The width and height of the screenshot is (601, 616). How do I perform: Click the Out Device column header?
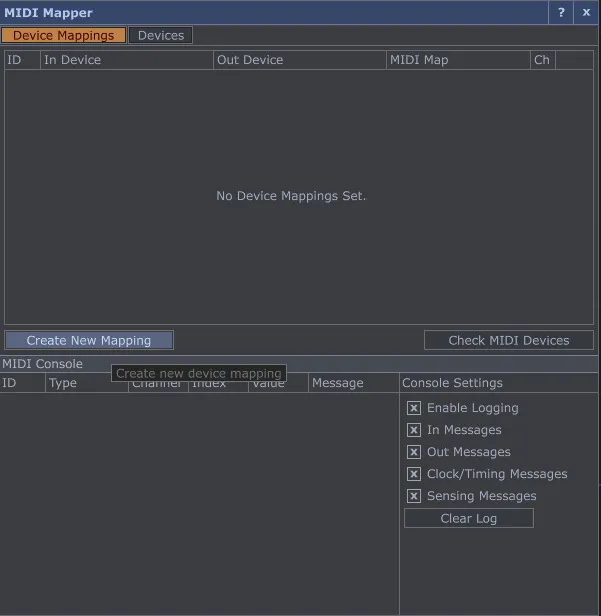(300, 60)
